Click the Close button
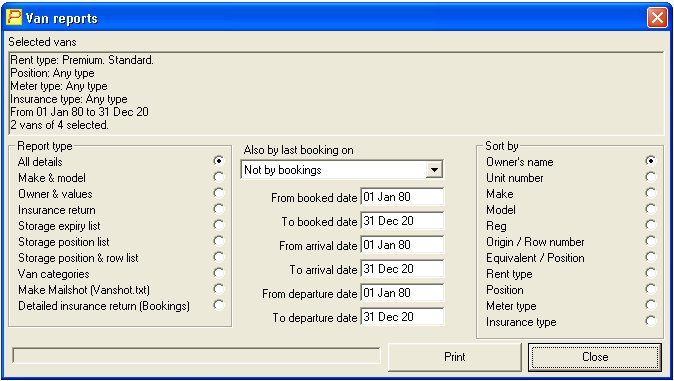674x381 pixels. click(595, 357)
